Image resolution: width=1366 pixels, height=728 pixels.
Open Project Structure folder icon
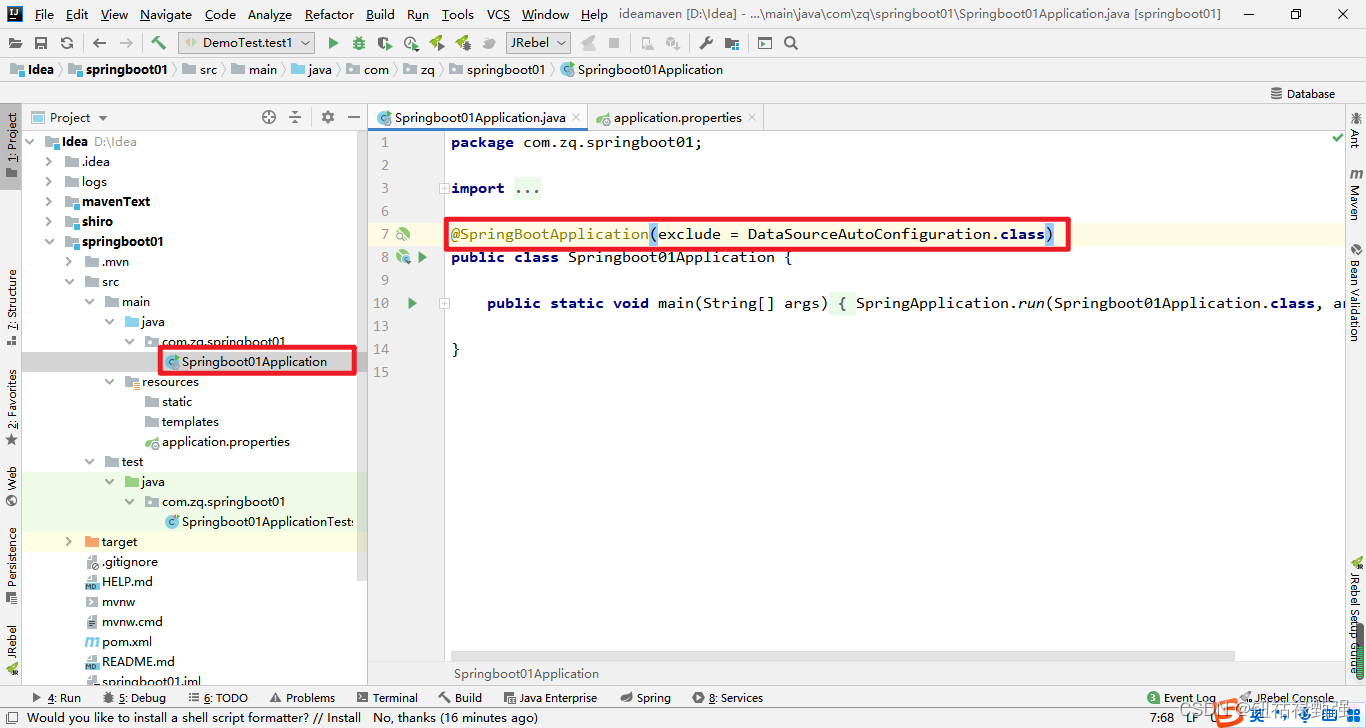click(x=732, y=43)
